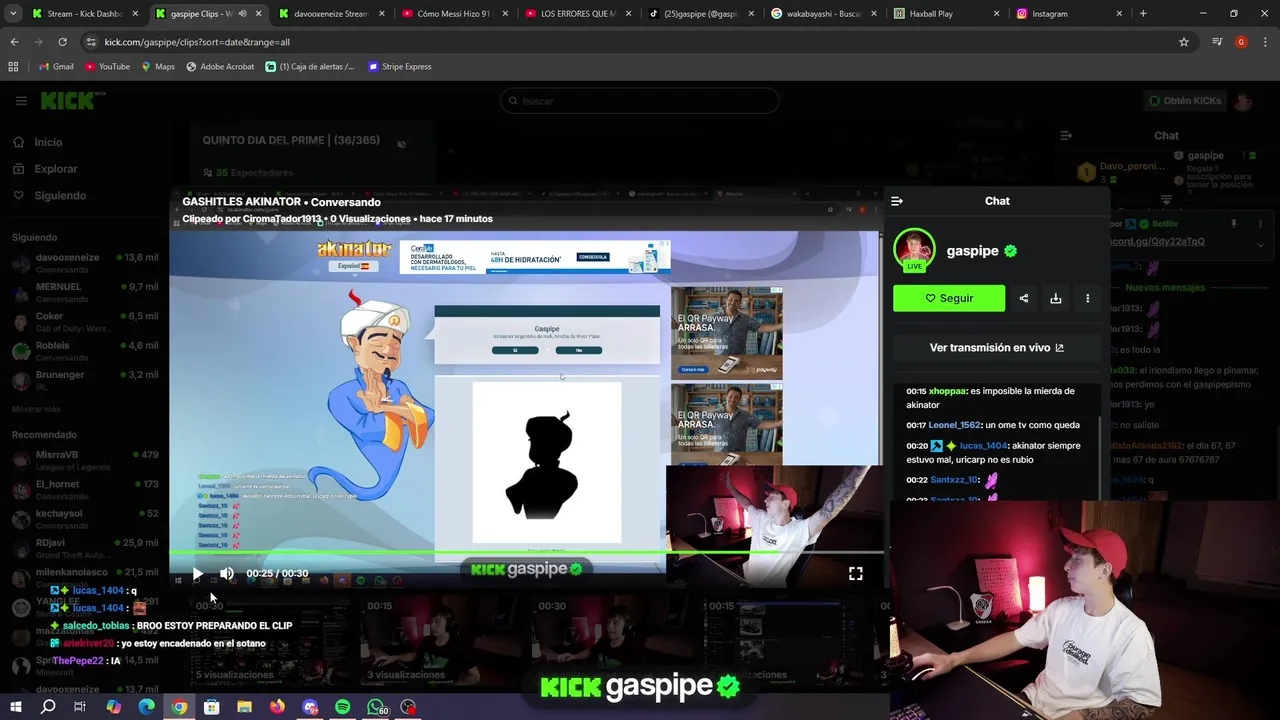Mute audio on gaspipe Clips tab

point(242,14)
